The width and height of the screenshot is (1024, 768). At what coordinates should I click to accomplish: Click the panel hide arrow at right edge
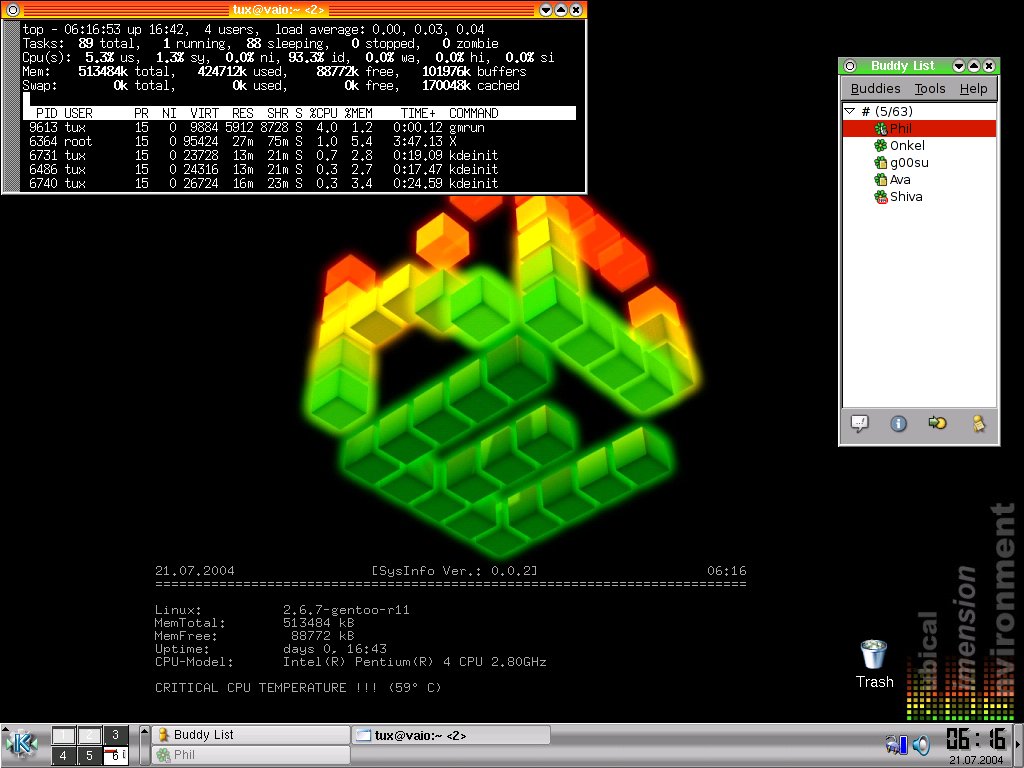click(1018, 744)
